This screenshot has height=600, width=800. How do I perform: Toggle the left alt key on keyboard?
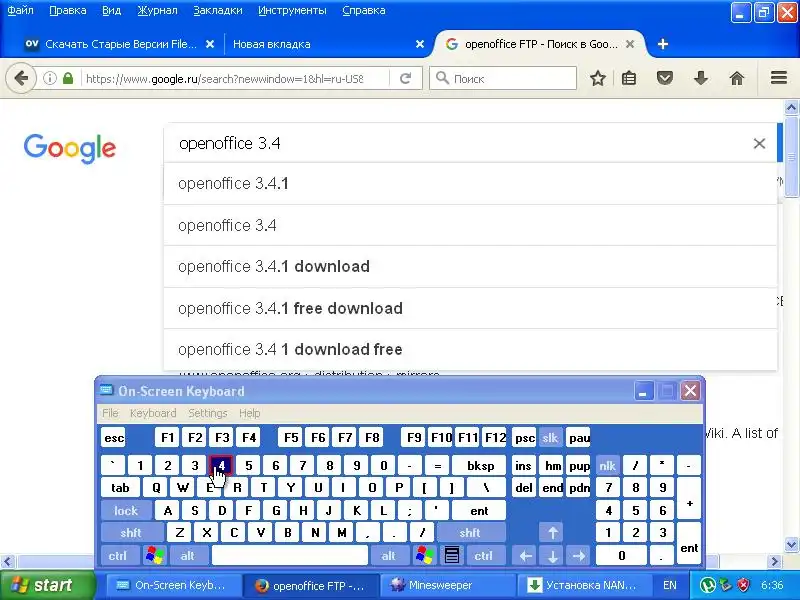pyautogui.click(x=187, y=556)
